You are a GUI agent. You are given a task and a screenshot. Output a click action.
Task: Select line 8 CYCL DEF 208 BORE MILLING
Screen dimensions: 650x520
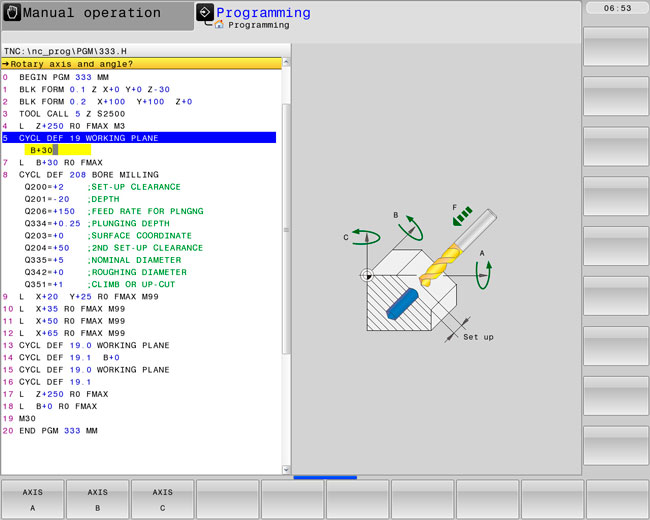(x=80, y=175)
